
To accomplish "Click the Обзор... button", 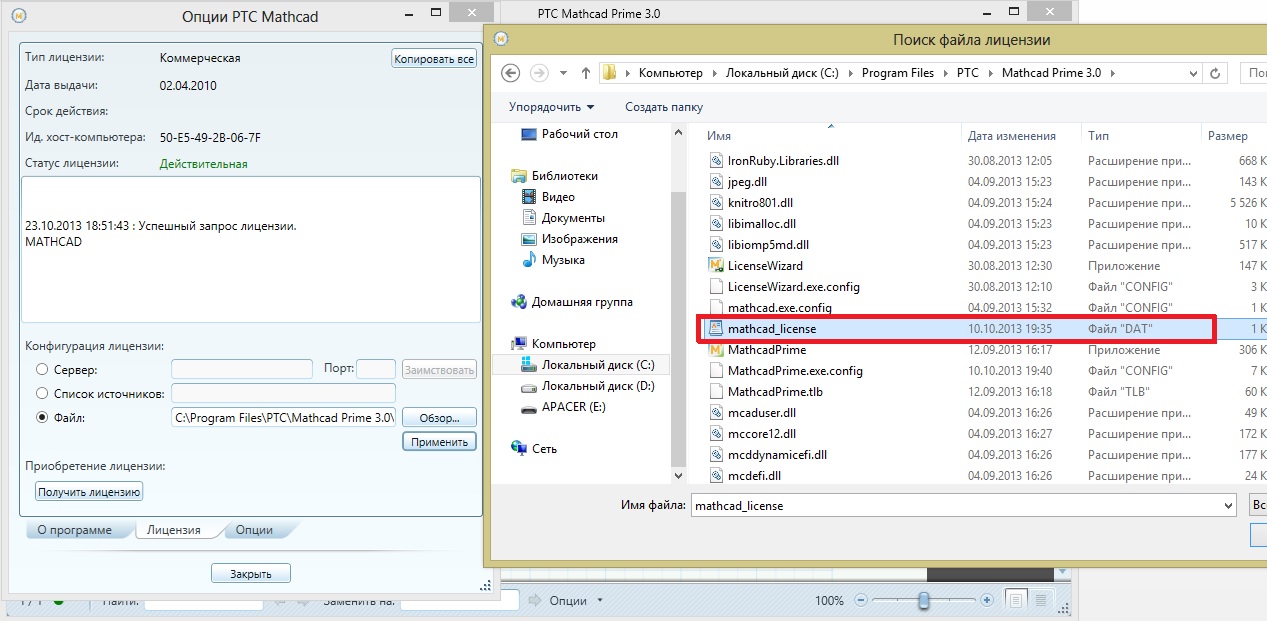I will 439,418.
